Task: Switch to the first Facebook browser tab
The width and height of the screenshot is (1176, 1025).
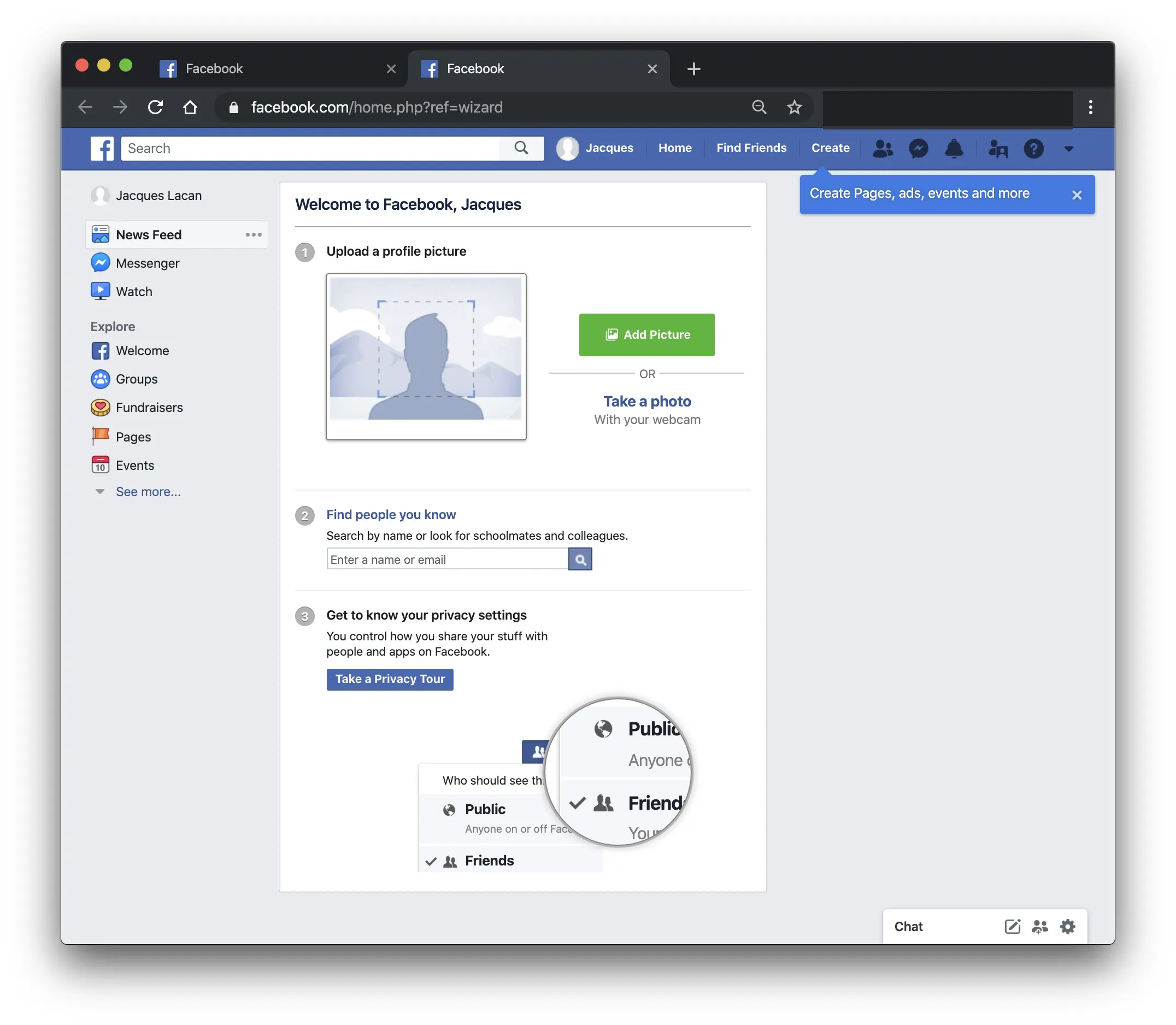Action: tap(278, 69)
